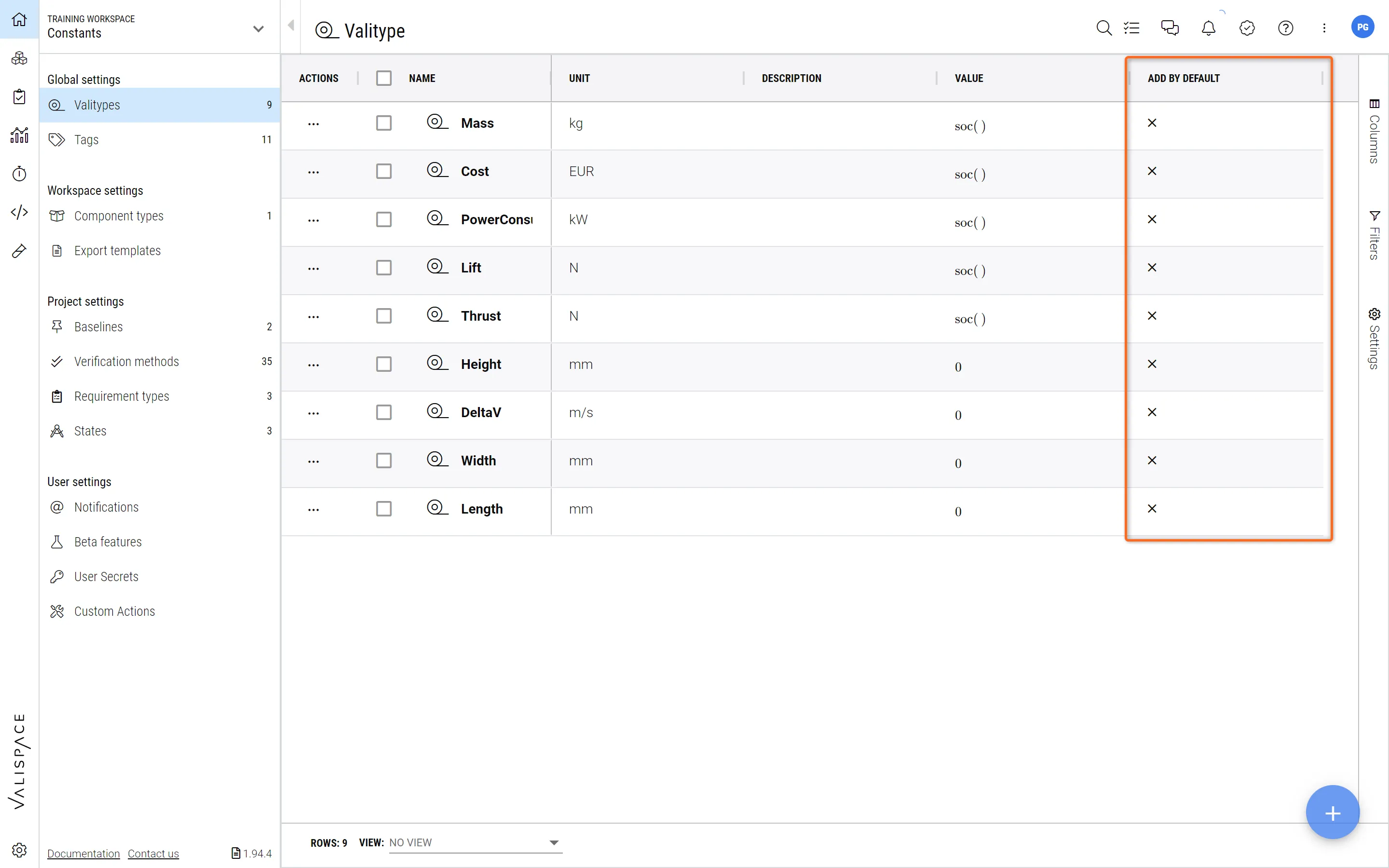Toggle the select-all checkbox in header
Image resolution: width=1389 pixels, height=868 pixels.
coord(383,78)
